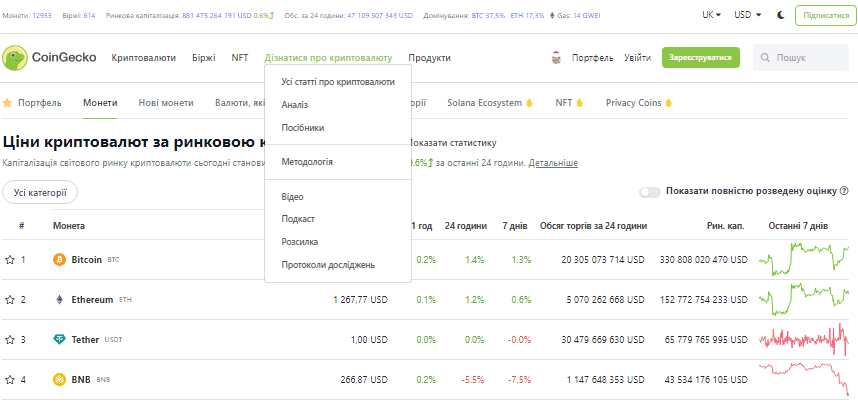Click the Bitcoin coin logo
Viewport: 858px width, 402px height.
coord(59,260)
